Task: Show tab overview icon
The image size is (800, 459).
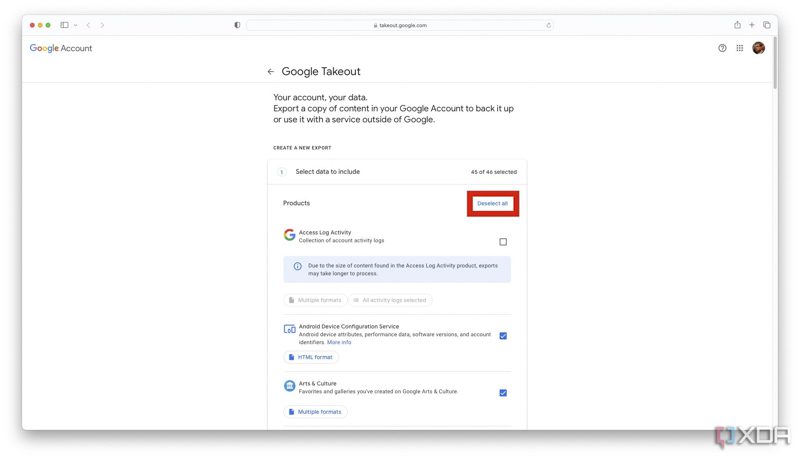Action: click(x=766, y=24)
